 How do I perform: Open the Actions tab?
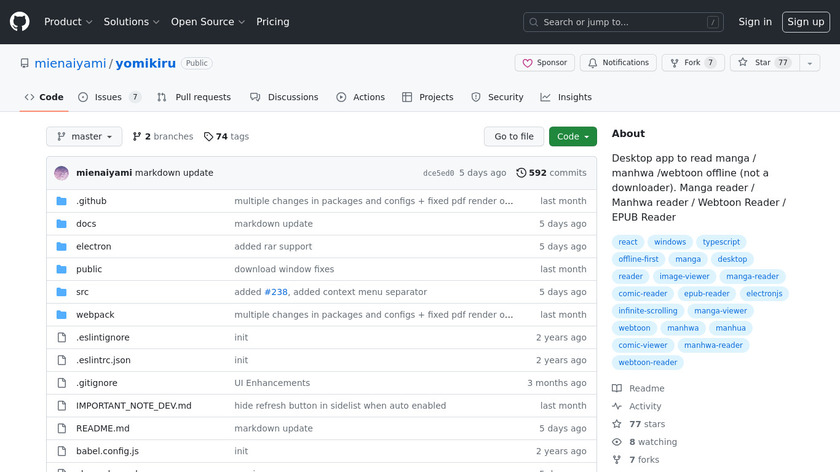point(361,97)
